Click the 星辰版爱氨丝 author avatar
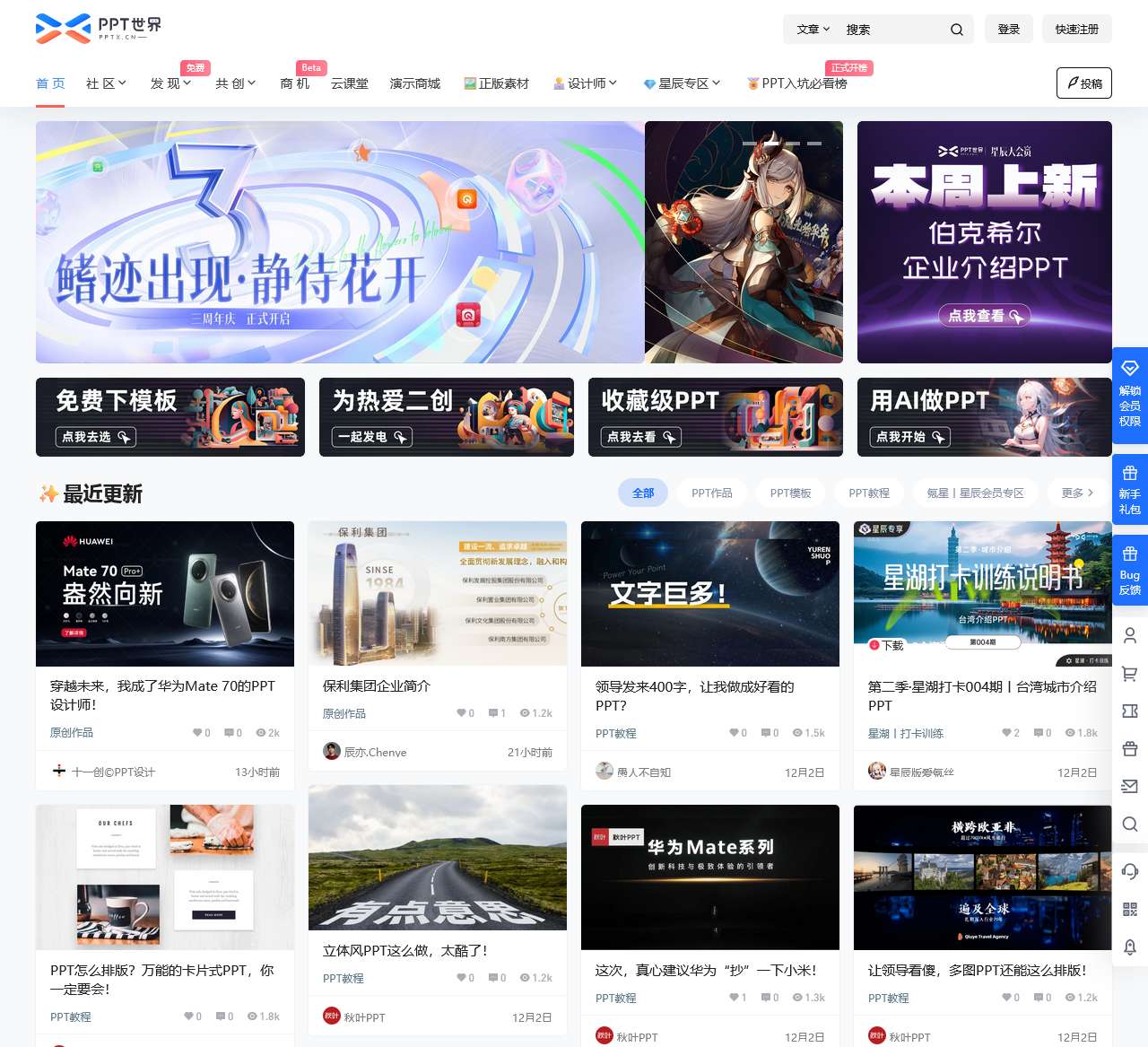Viewport: 1148px width, 1047px height. click(877, 772)
